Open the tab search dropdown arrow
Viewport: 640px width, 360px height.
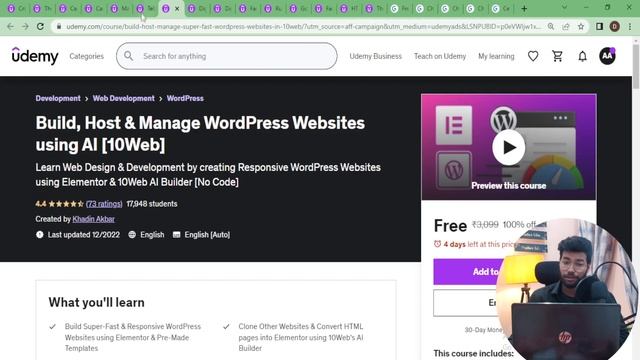pos(564,8)
